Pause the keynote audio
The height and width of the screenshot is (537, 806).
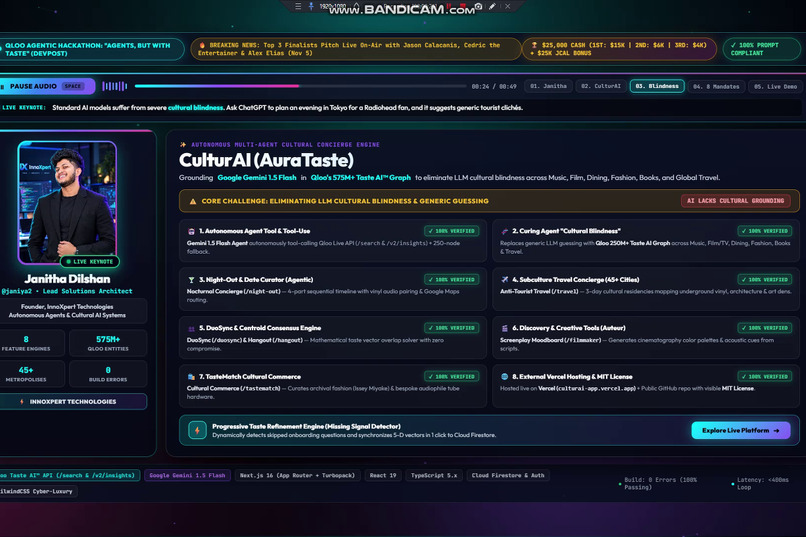tap(47, 86)
